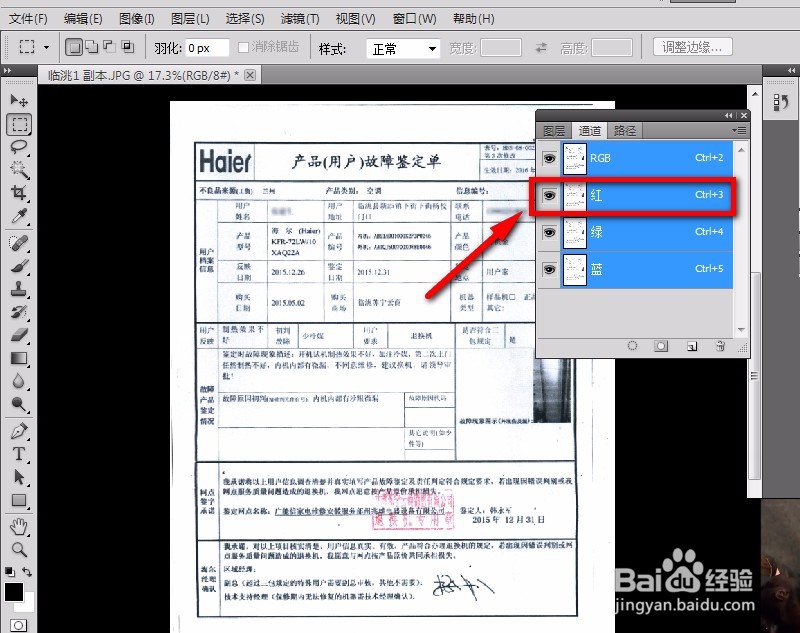
Task: Switch to the 路径 Paths tab
Action: pyautogui.click(x=625, y=130)
